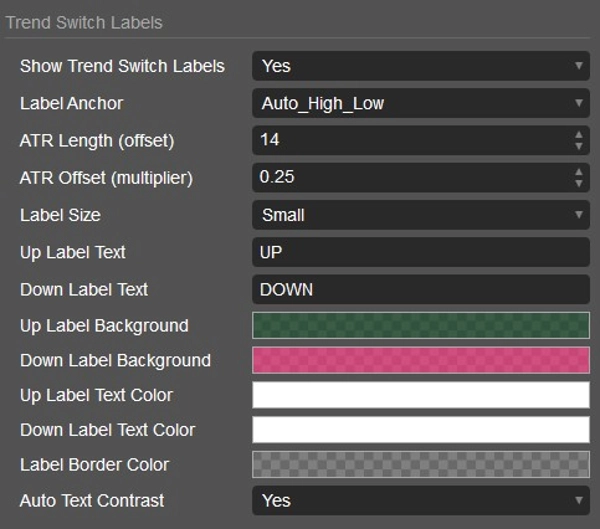Decrease ATR Length with down arrow
The image size is (600, 529).
[x=579, y=146]
